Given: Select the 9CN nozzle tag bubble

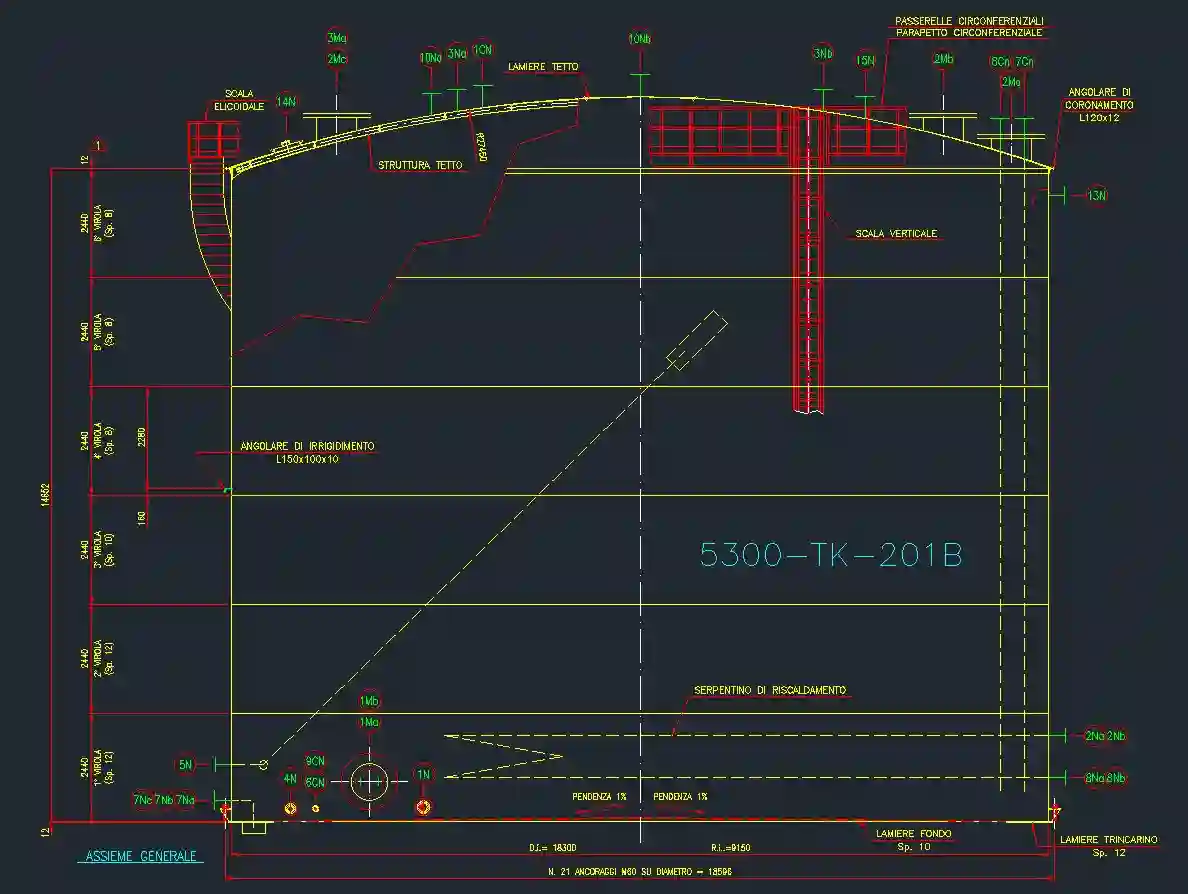Looking at the screenshot, I should [x=315, y=761].
